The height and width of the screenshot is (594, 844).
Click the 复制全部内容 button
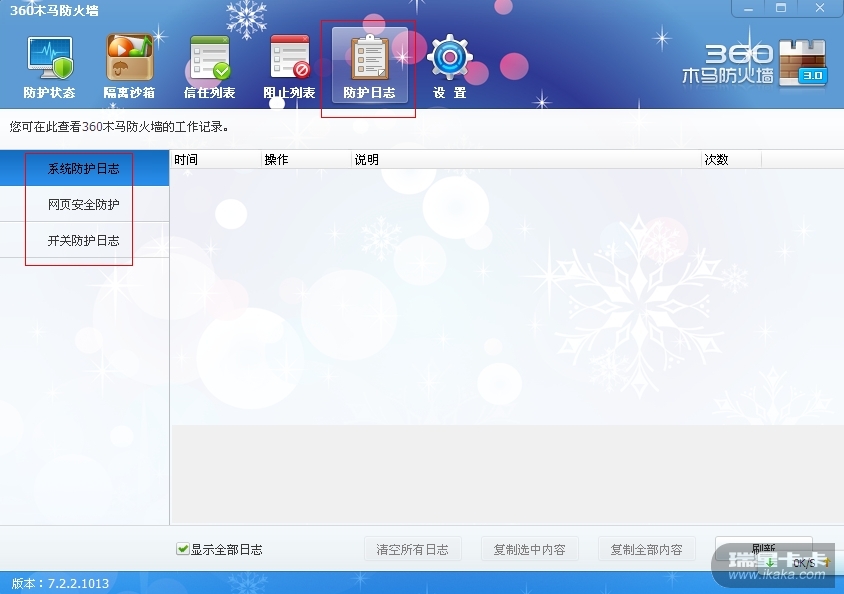pyautogui.click(x=646, y=549)
